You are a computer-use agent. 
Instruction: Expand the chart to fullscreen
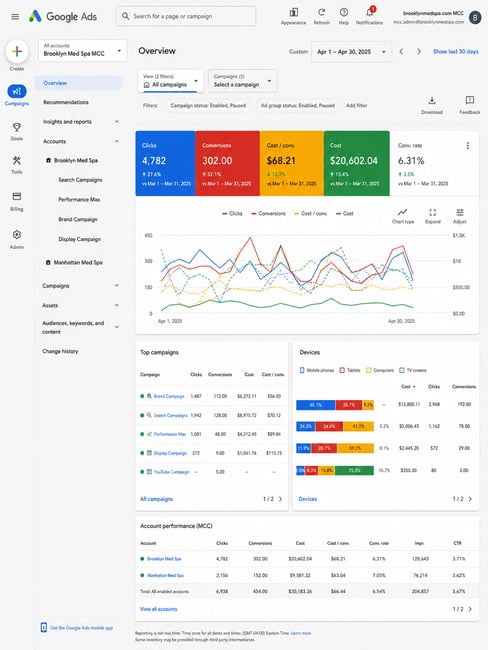pos(432,213)
